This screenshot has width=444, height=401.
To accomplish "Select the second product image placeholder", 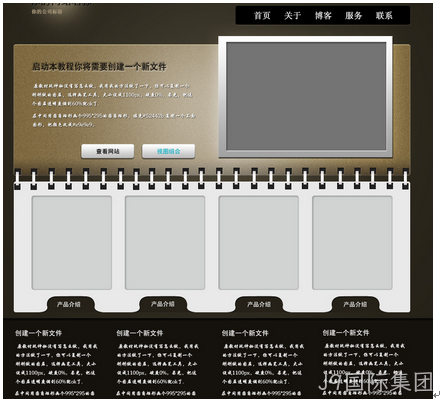I will tap(165, 243).
